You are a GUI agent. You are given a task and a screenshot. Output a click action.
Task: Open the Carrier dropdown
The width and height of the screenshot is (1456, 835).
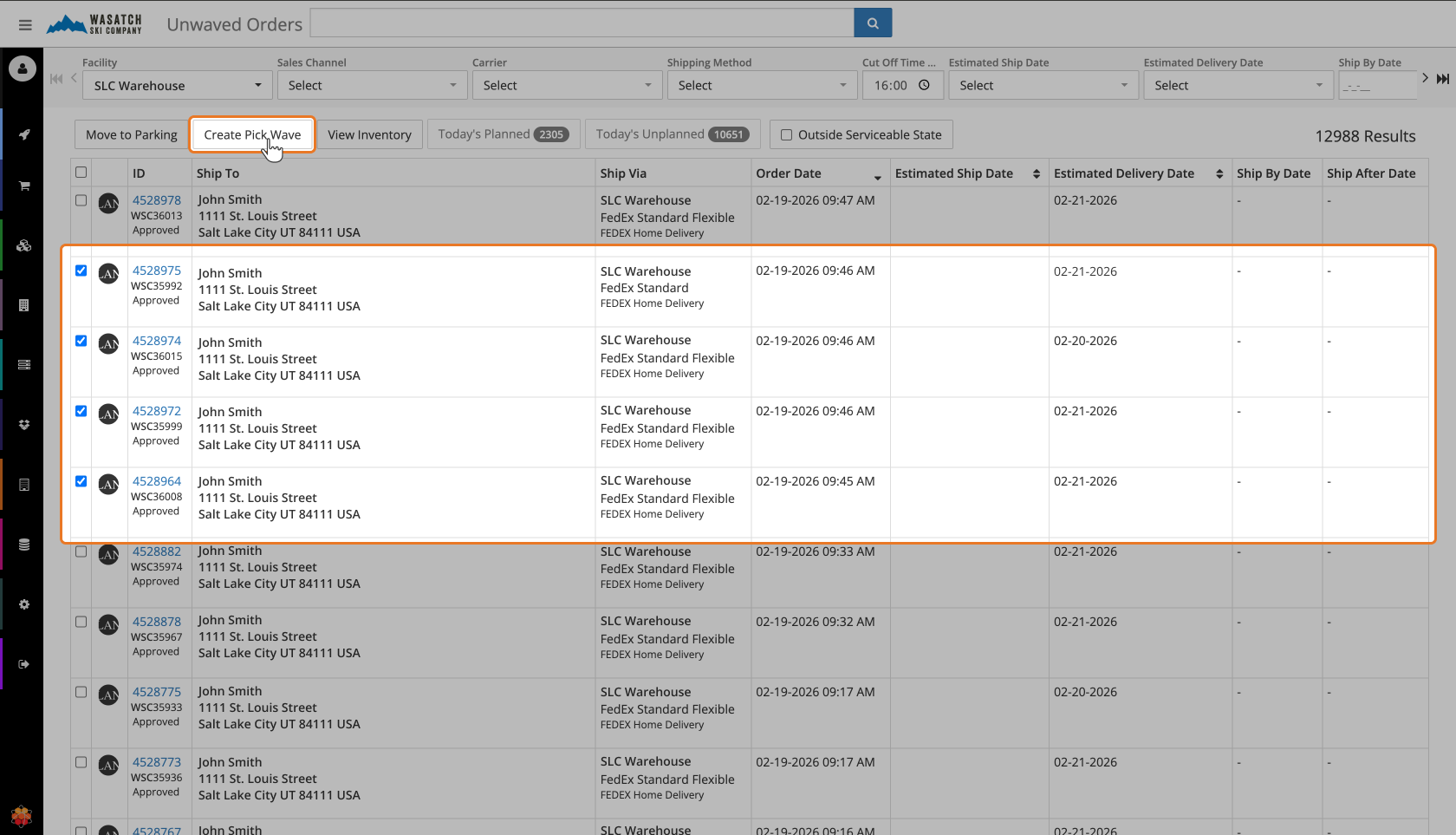pyautogui.click(x=568, y=85)
